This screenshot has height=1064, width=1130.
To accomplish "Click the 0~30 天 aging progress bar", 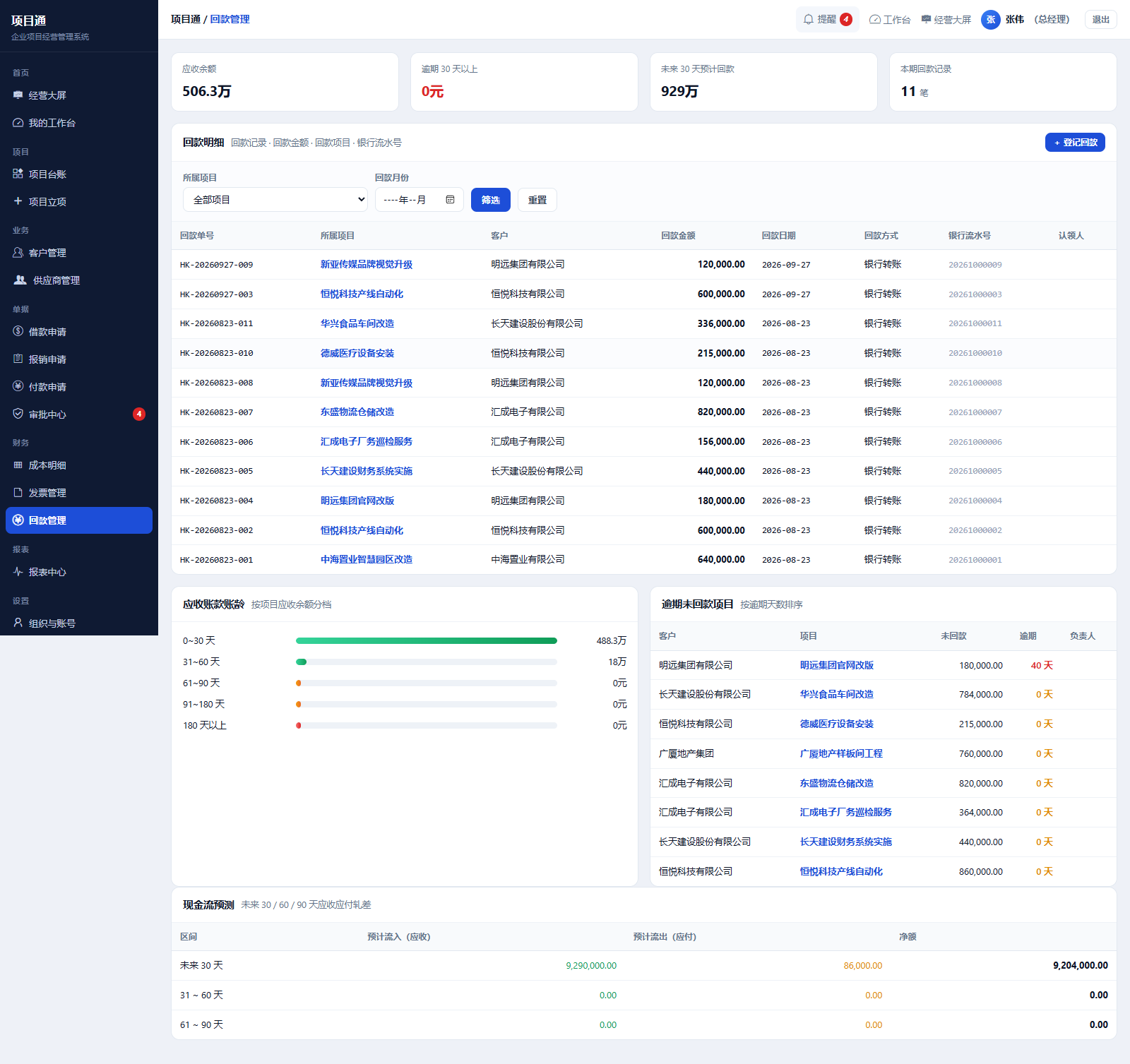I will [427, 640].
